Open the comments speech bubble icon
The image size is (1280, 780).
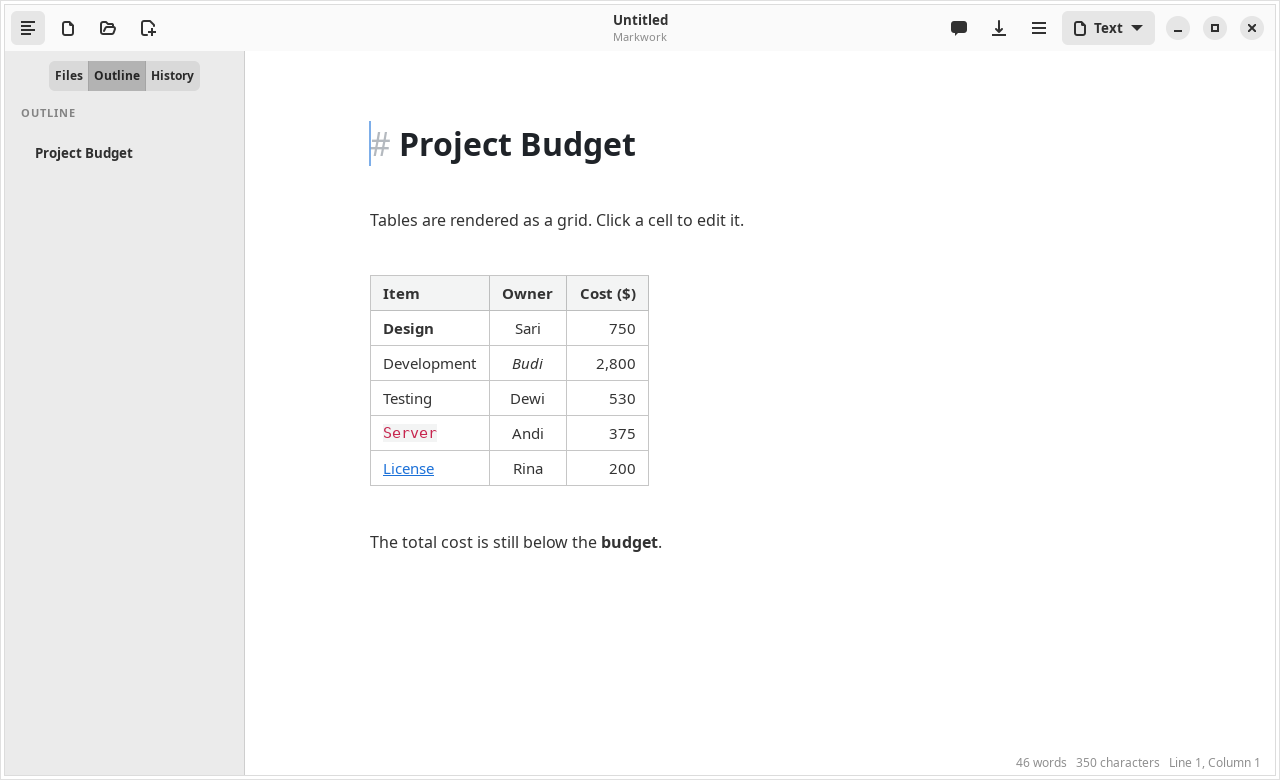point(959,28)
